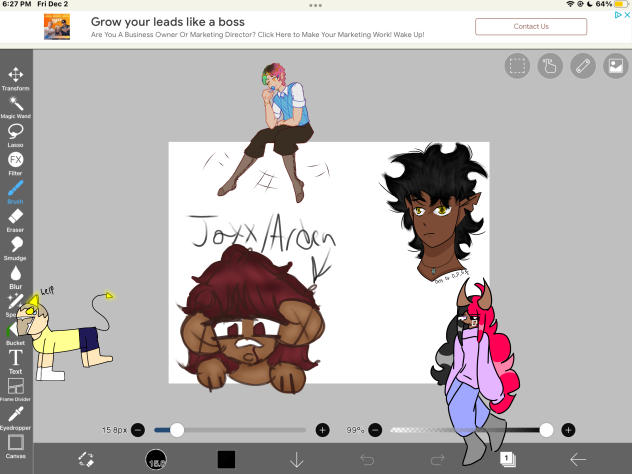Decrease opacity with minus button
Image resolution: width=632 pixels, height=474 pixels.
[375, 430]
